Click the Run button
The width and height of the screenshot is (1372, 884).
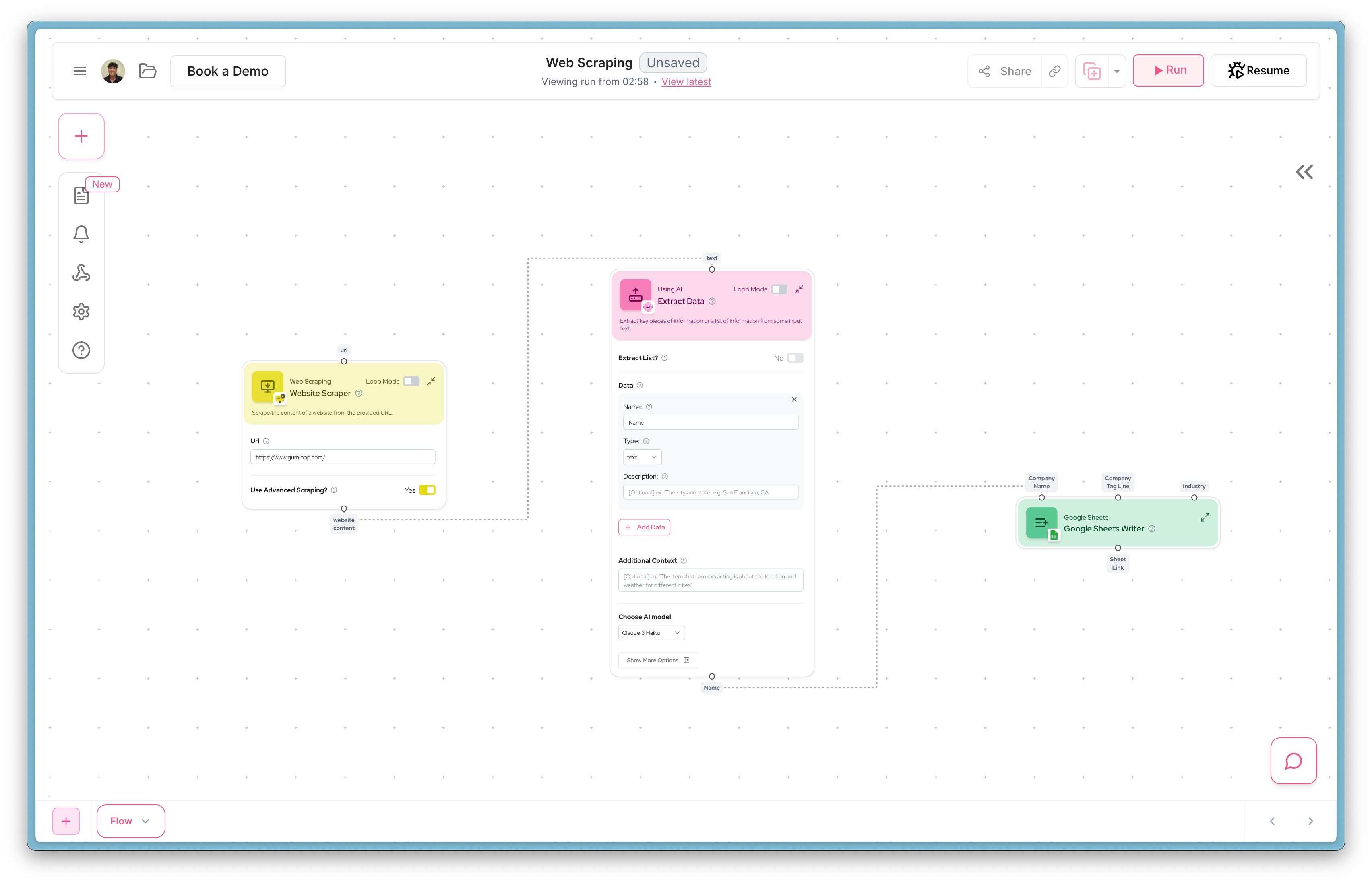[x=1167, y=70]
